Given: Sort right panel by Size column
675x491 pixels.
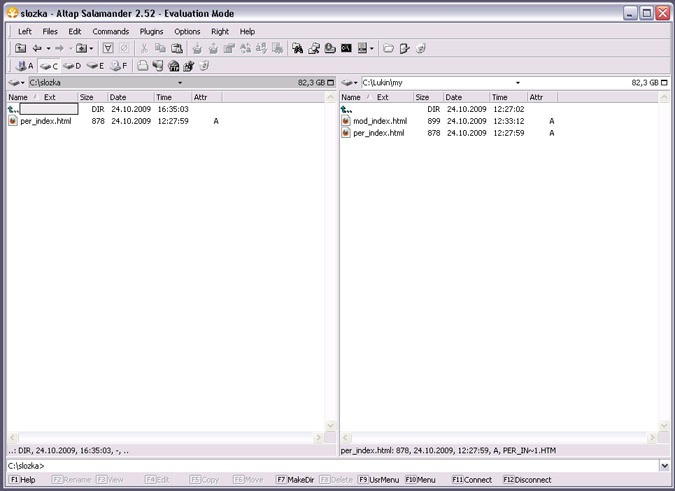Looking at the screenshot, I should [x=423, y=97].
